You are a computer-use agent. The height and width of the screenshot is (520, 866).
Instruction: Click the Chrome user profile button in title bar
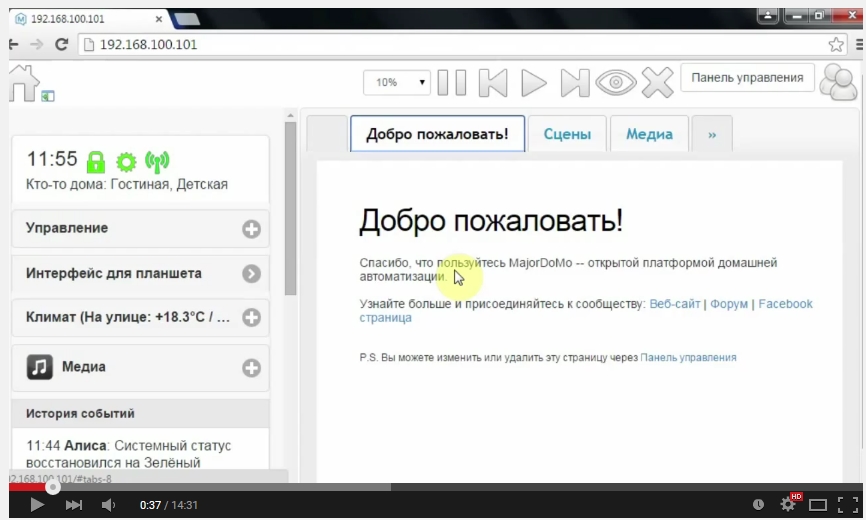pos(768,15)
